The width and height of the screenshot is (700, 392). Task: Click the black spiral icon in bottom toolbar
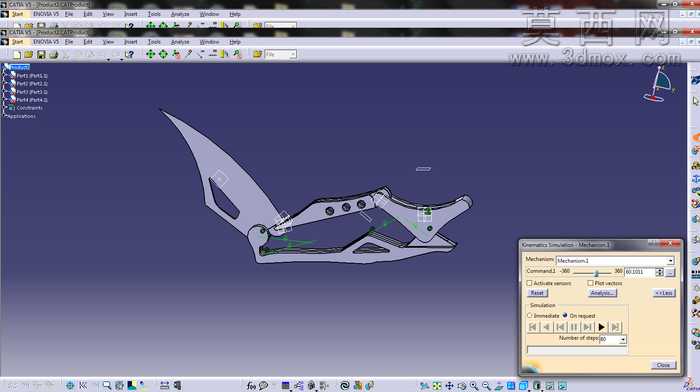tap(345, 386)
